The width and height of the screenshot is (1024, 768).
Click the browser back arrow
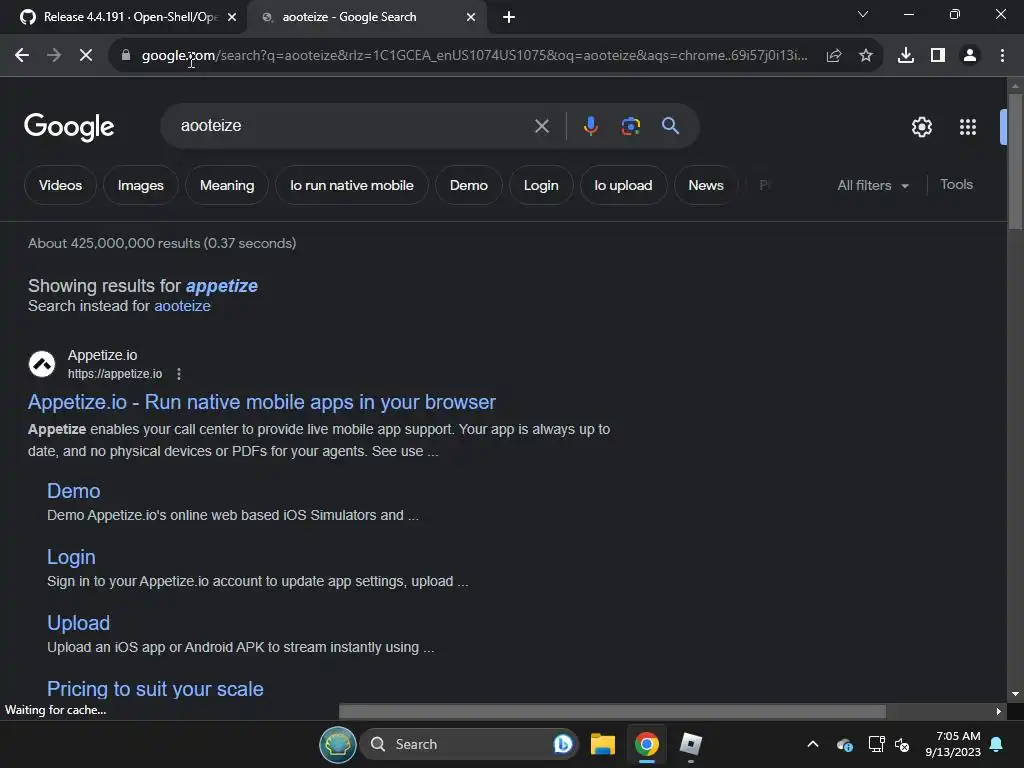click(x=22, y=56)
